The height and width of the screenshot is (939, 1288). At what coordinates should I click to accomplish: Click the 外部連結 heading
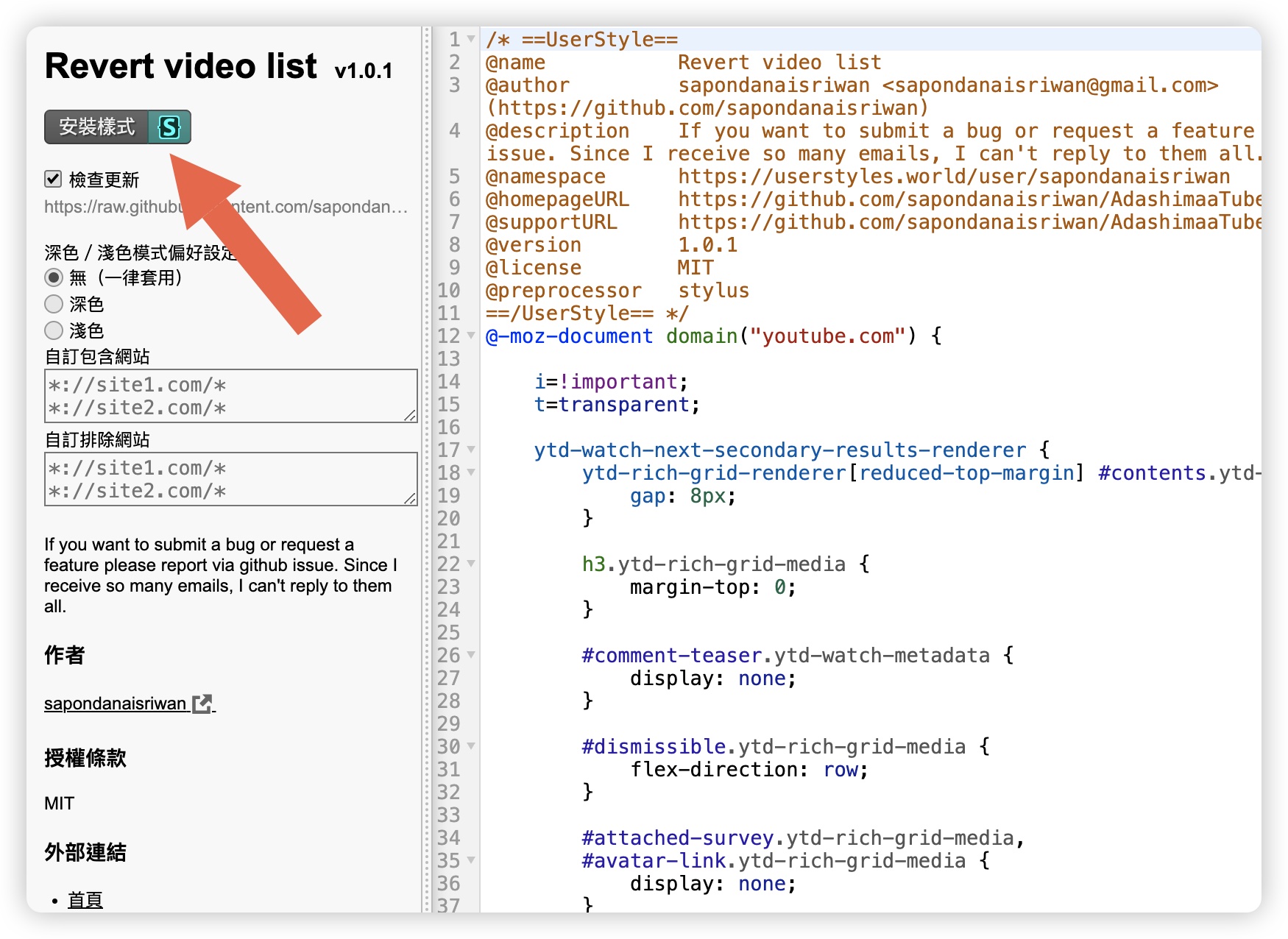85,852
